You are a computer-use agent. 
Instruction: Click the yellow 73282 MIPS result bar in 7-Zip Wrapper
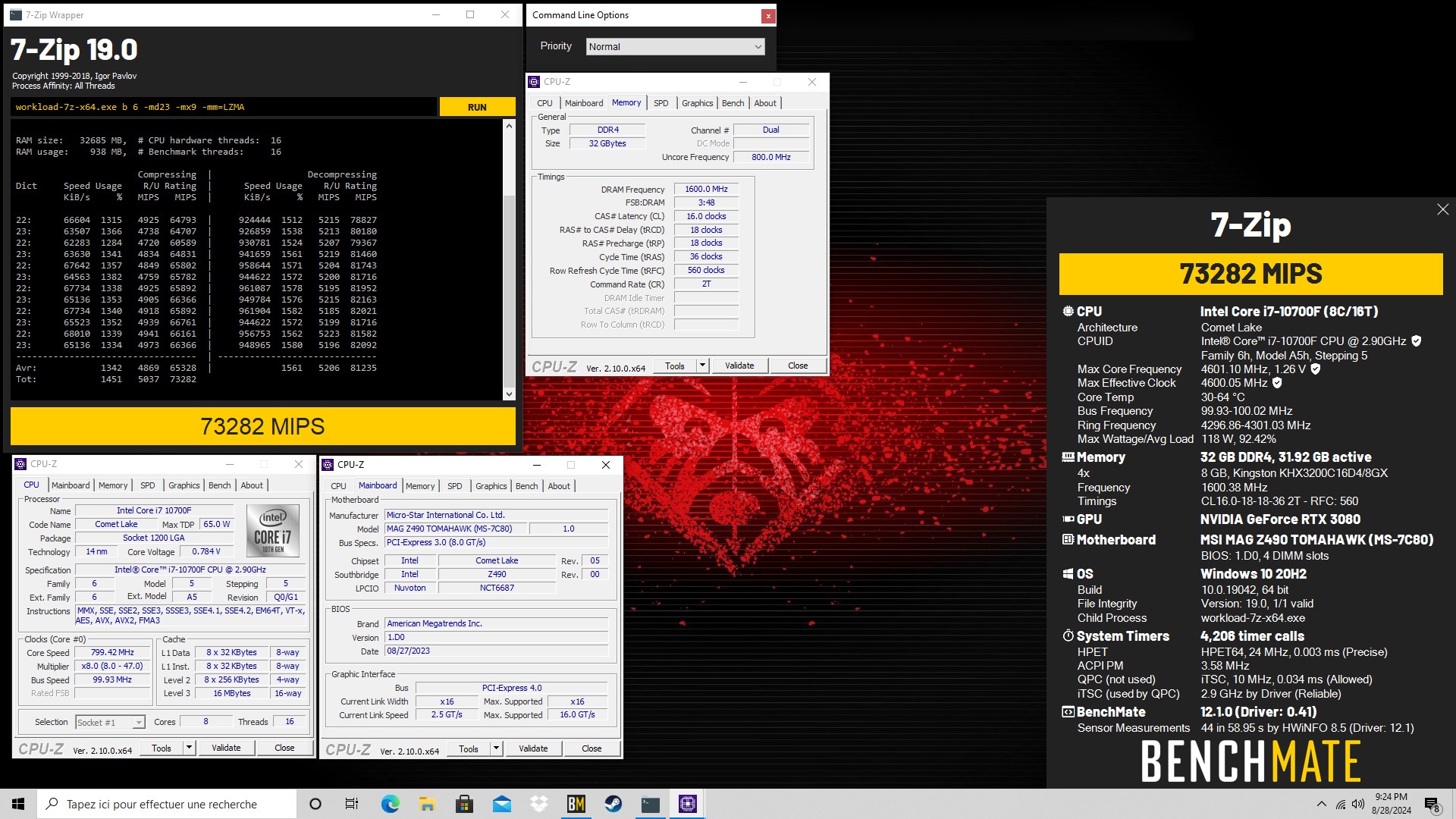coord(263,426)
